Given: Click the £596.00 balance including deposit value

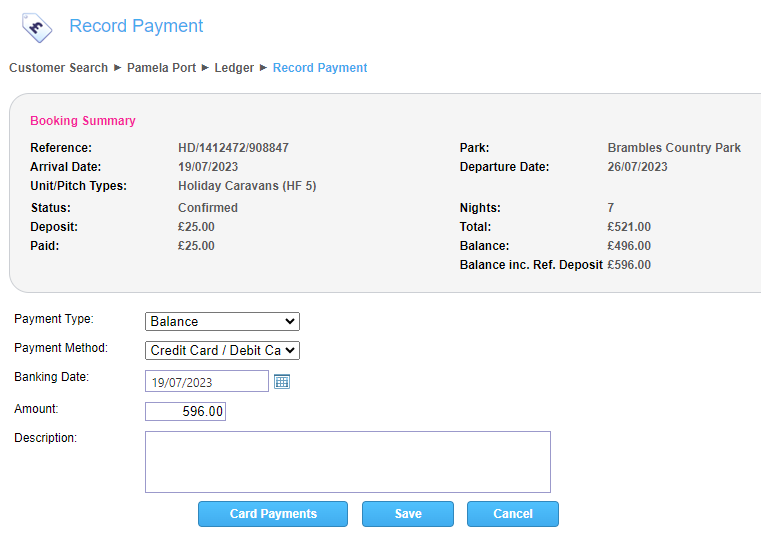Looking at the screenshot, I should pyautogui.click(x=629, y=265).
